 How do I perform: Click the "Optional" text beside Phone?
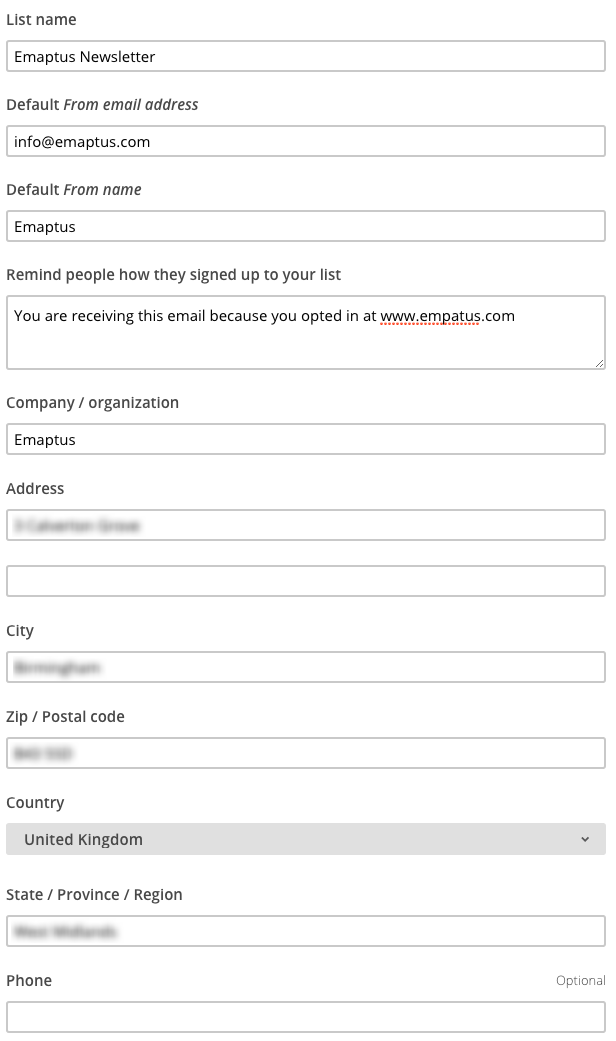(580, 981)
